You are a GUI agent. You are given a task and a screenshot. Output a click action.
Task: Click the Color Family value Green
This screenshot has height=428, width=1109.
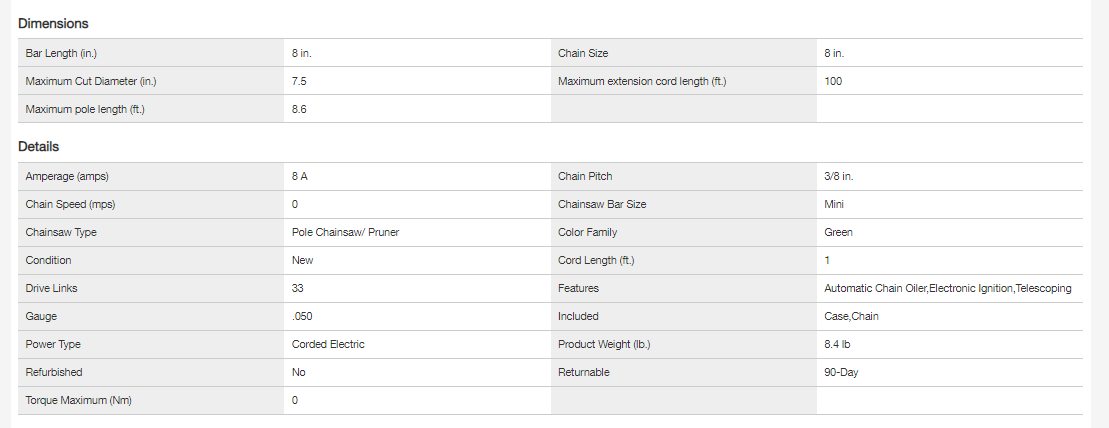point(838,232)
